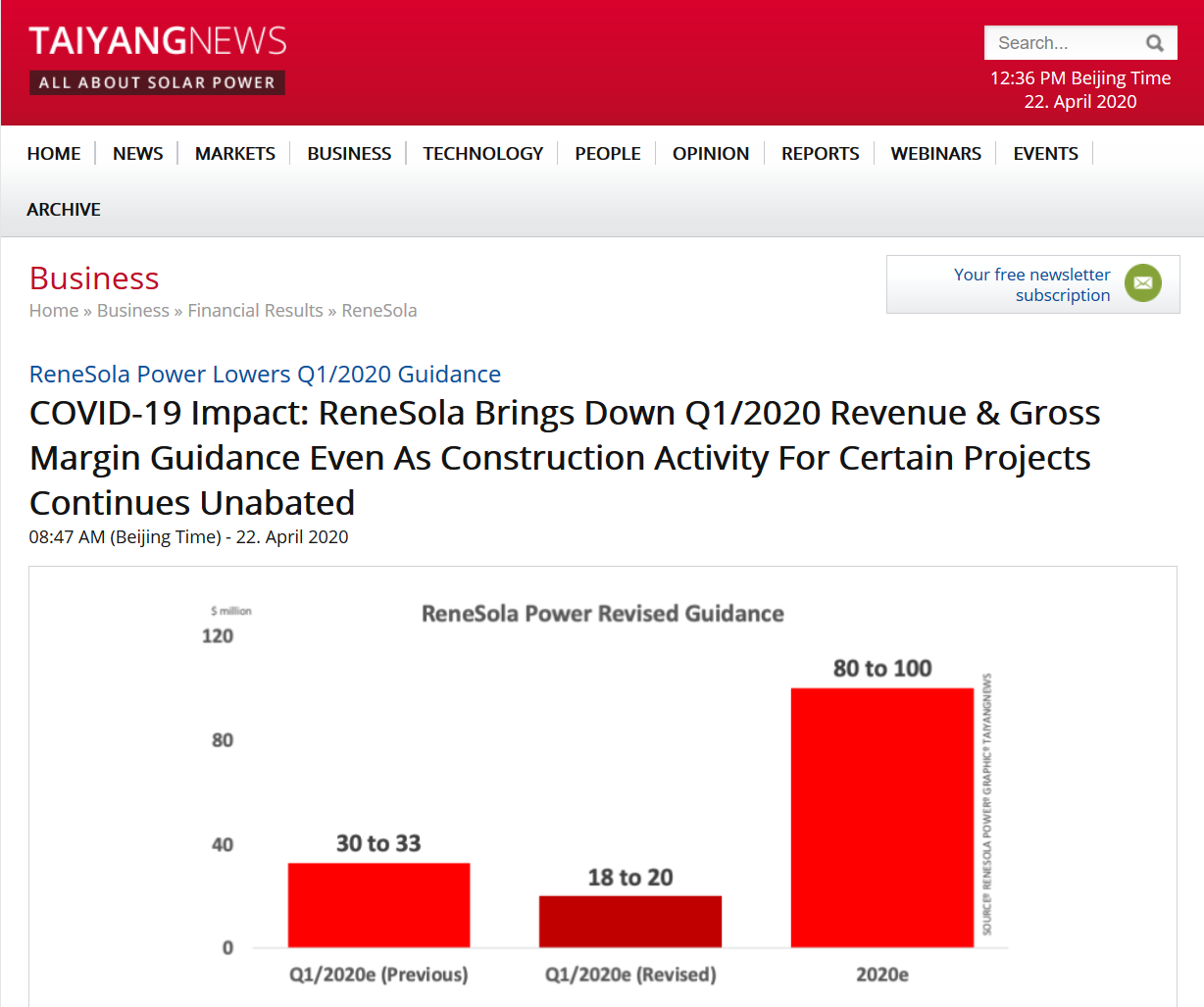The image size is (1204, 1007).
Task: Click the Business breadcrumb link
Action: pyautogui.click(x=133, y=311)
